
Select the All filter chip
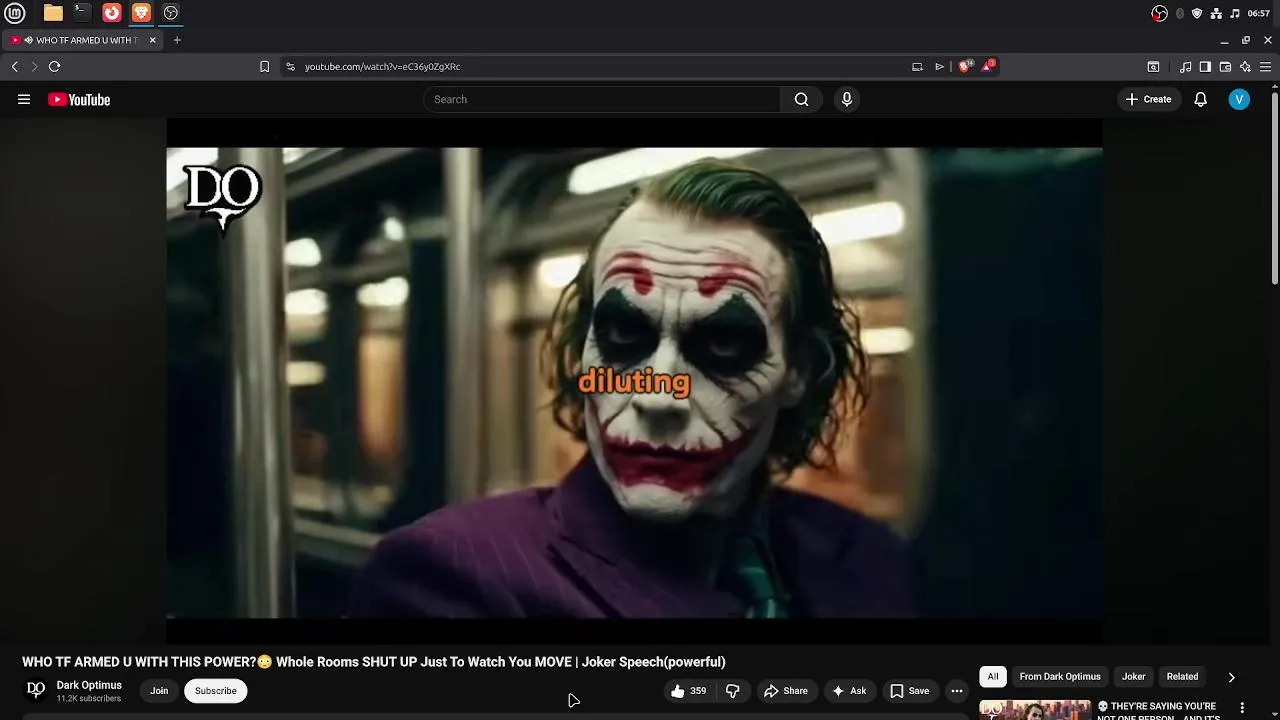point(993,677)
